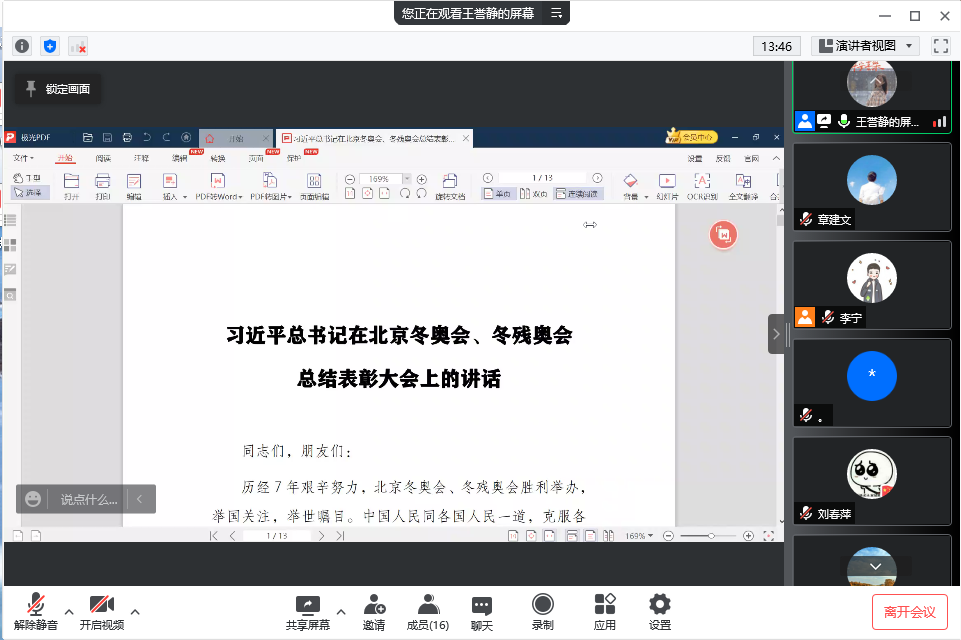The image size is (961, 640).
Task: Click the 说点什么... chat input box
Action: tap(88, 499)
